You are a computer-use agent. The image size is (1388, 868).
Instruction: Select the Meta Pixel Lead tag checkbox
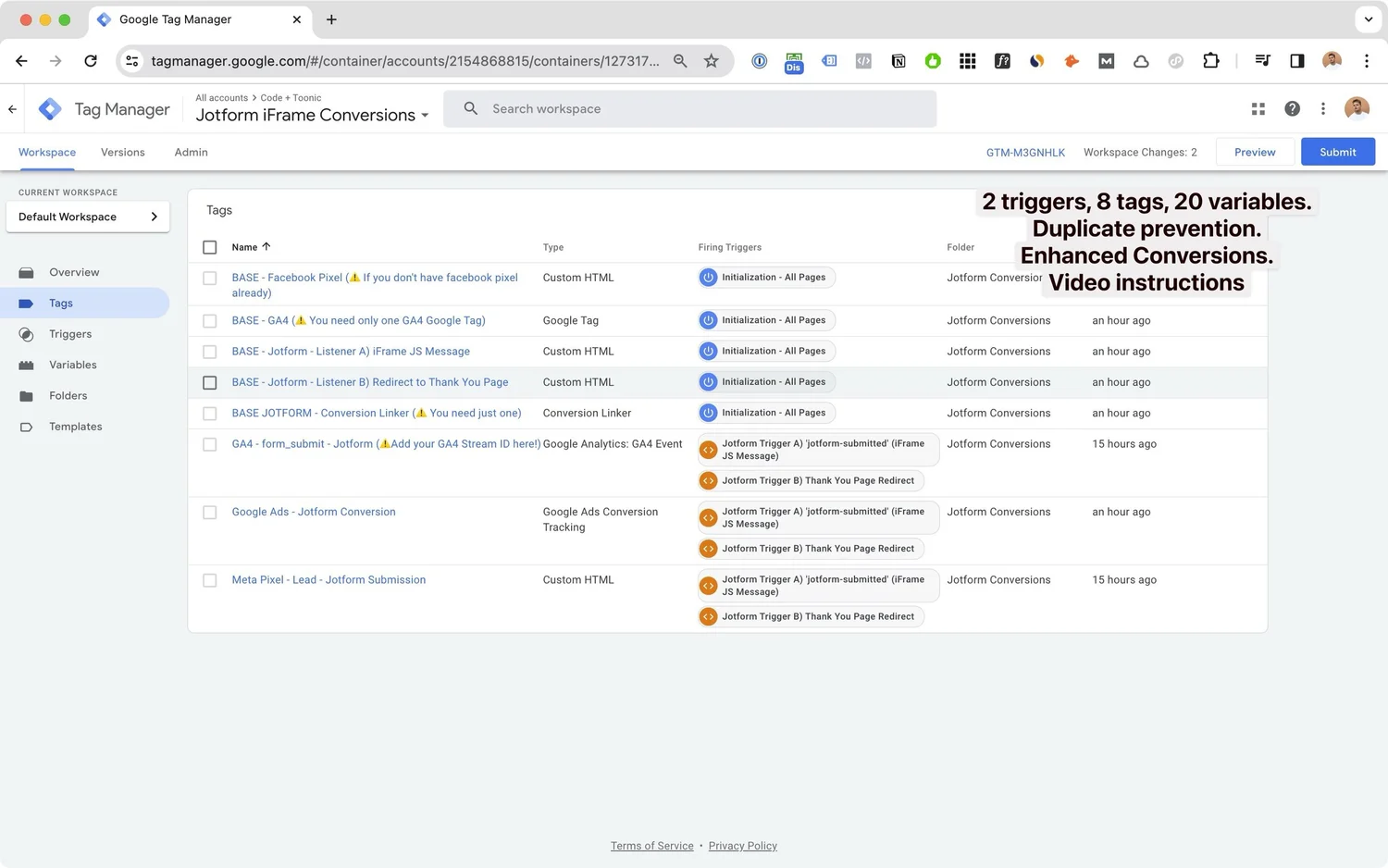(x=210, y=580)
